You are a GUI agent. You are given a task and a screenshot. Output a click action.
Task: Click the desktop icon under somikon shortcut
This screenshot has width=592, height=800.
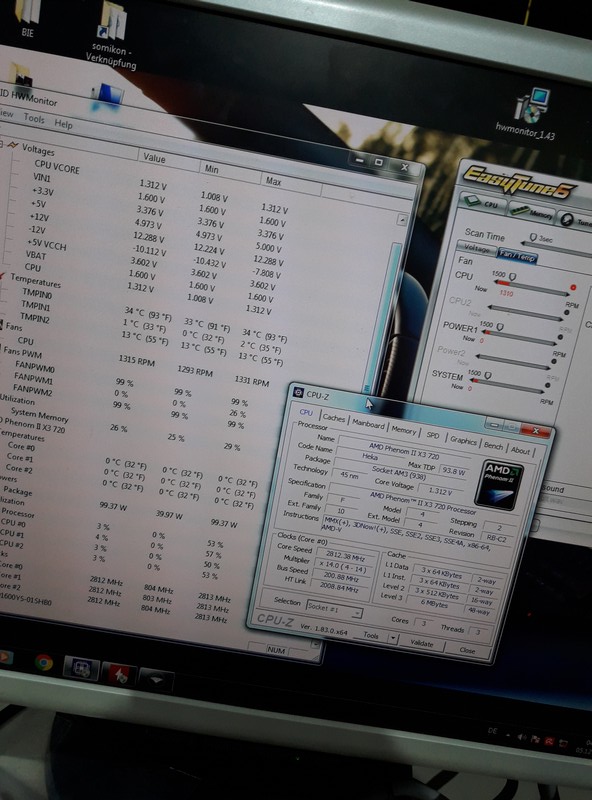click(x=108, y=97)
